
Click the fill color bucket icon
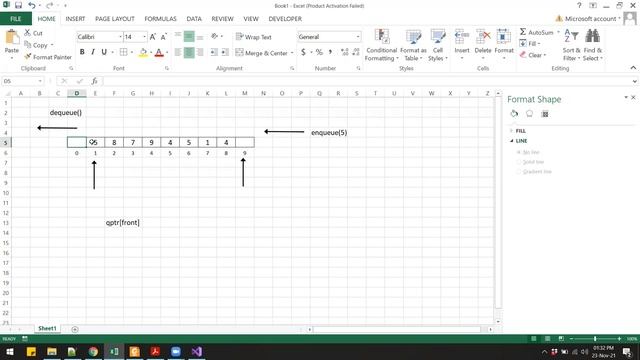click(143, 52)
